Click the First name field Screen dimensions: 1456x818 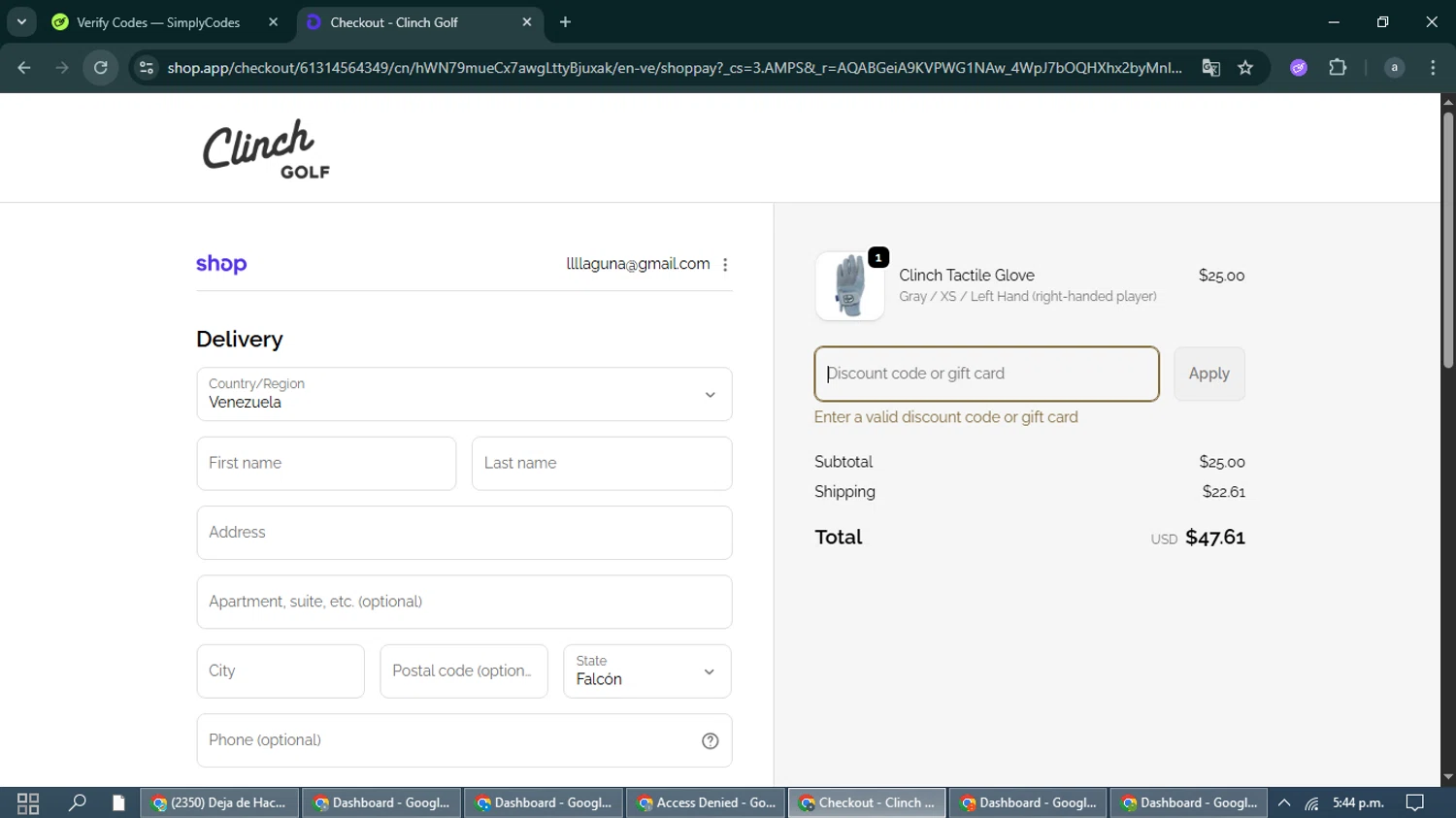(326, 463)
